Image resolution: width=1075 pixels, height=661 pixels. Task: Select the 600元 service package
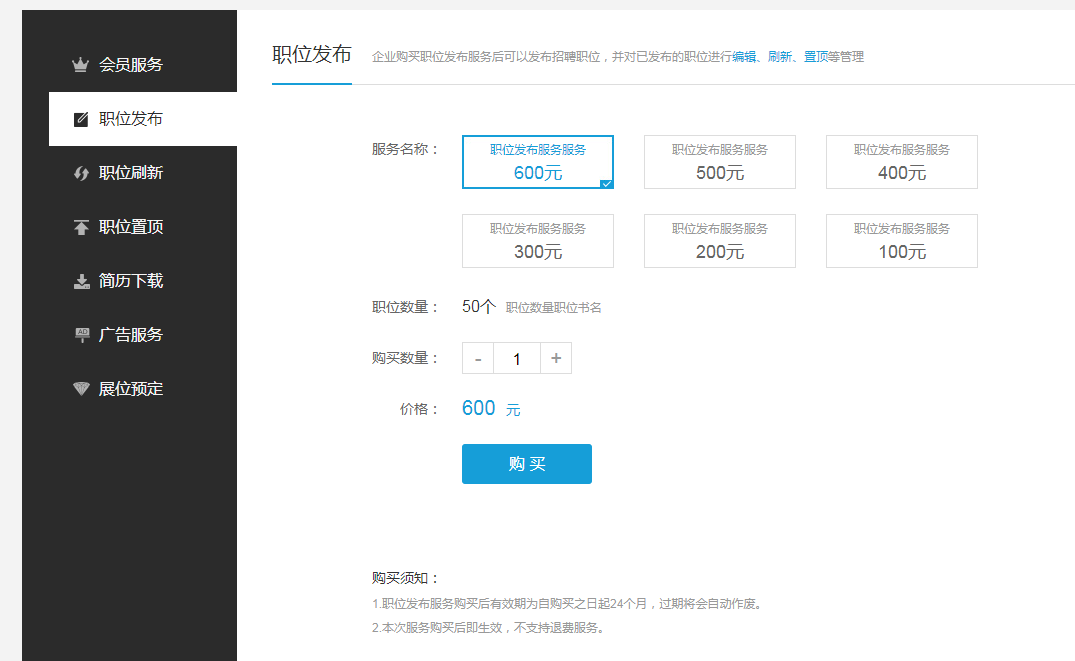tap(538, 162)
